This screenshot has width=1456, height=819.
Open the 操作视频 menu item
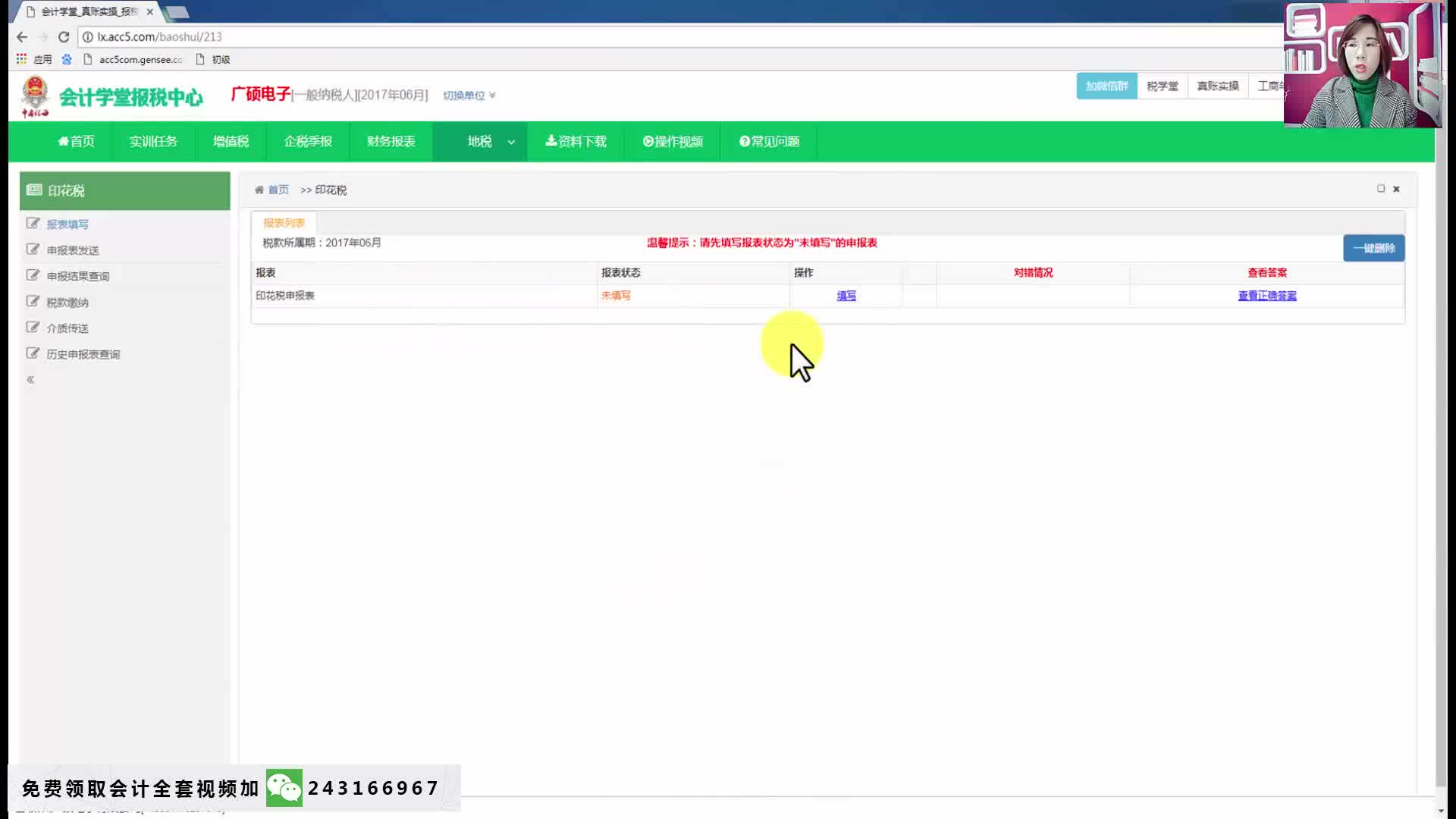tap(673, 142)
